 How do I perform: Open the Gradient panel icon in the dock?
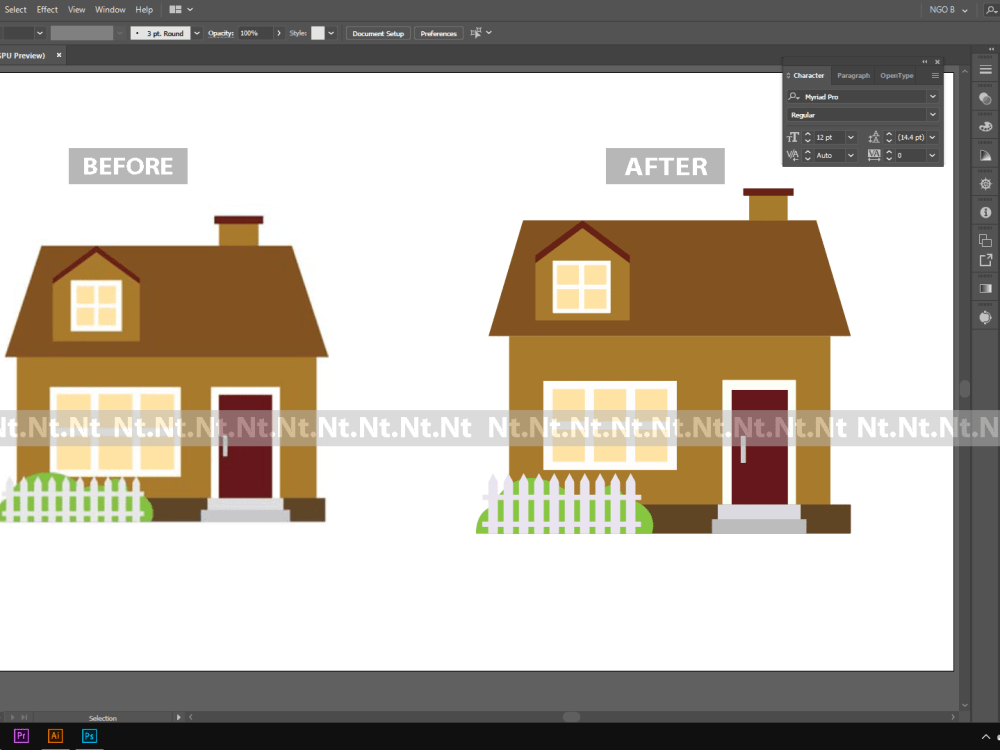click(x=985, y=290)
